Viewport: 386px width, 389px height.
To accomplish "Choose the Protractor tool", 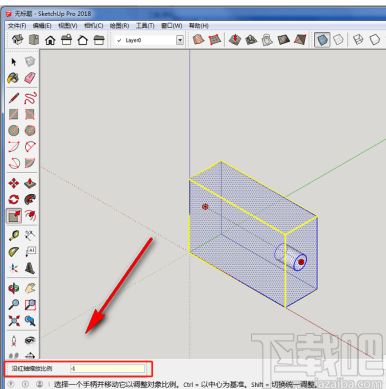I will tap(14, 252).
